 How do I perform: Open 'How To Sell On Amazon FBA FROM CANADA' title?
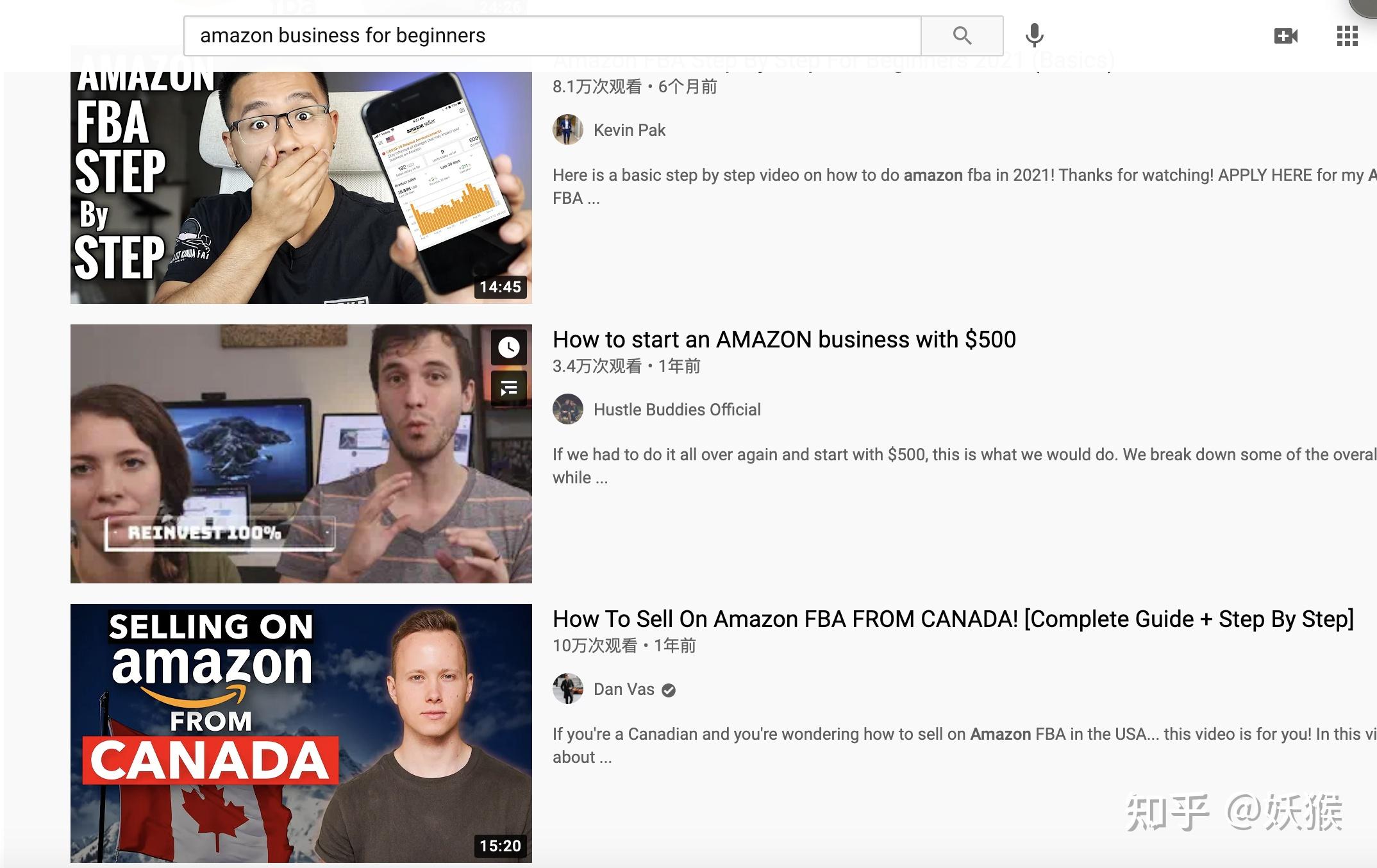(953, 619)
